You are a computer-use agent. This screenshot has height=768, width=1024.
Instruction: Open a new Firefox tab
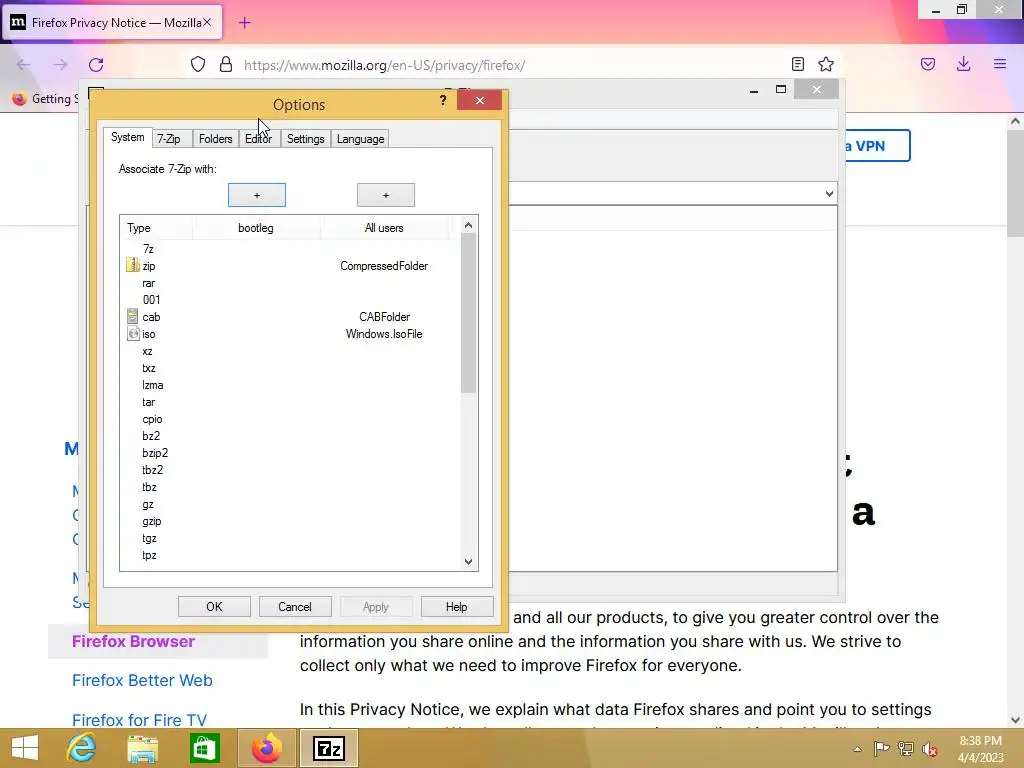(244, 23)
